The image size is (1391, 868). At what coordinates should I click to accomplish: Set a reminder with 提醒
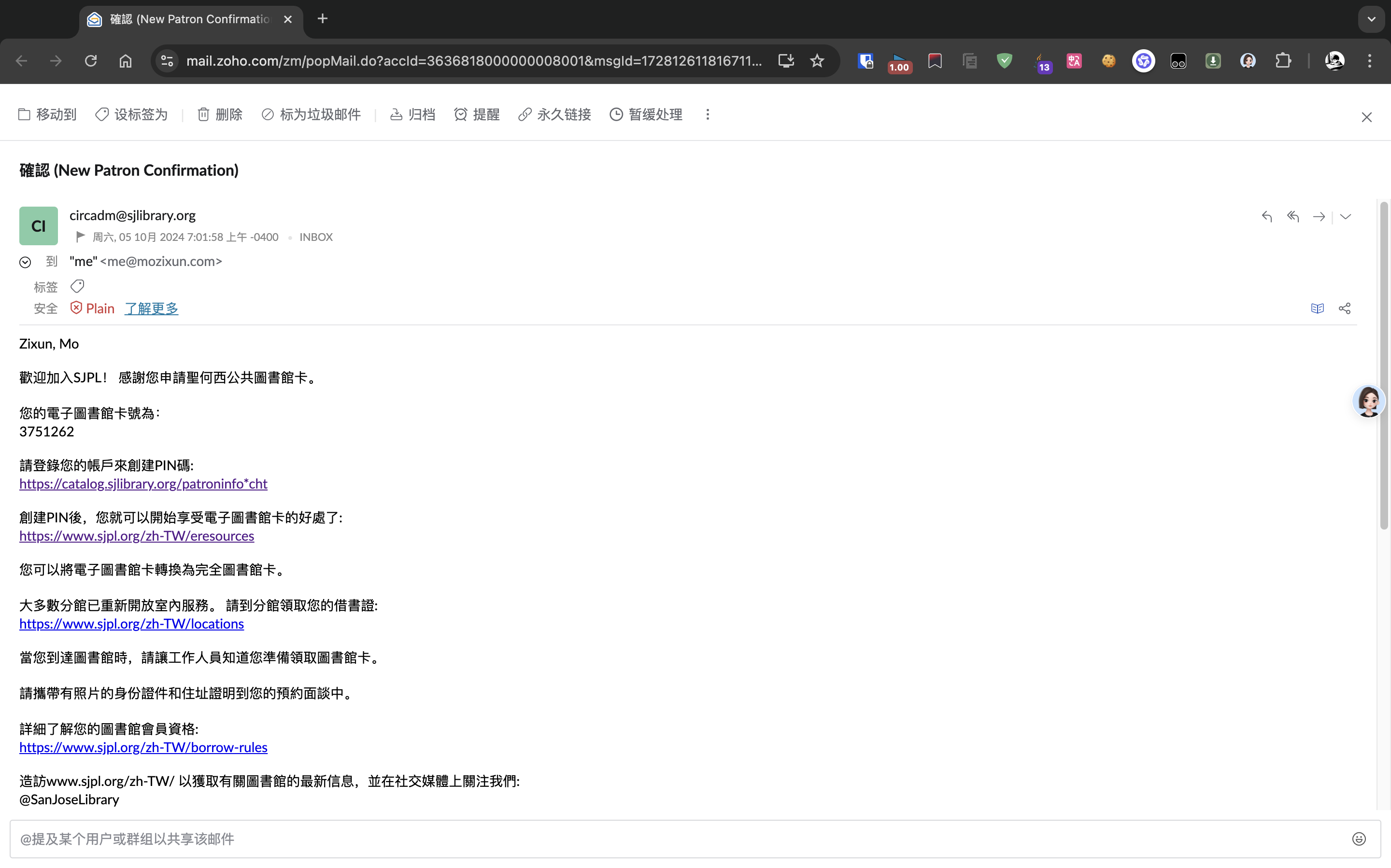coord(477,114)
